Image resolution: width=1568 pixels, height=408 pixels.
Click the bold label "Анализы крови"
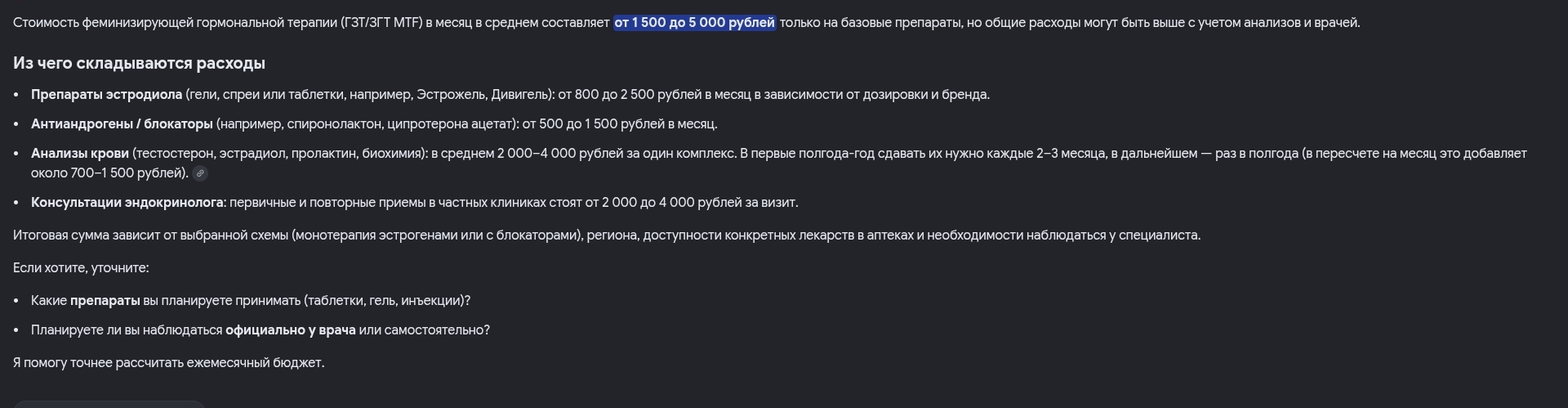(80, 154)
